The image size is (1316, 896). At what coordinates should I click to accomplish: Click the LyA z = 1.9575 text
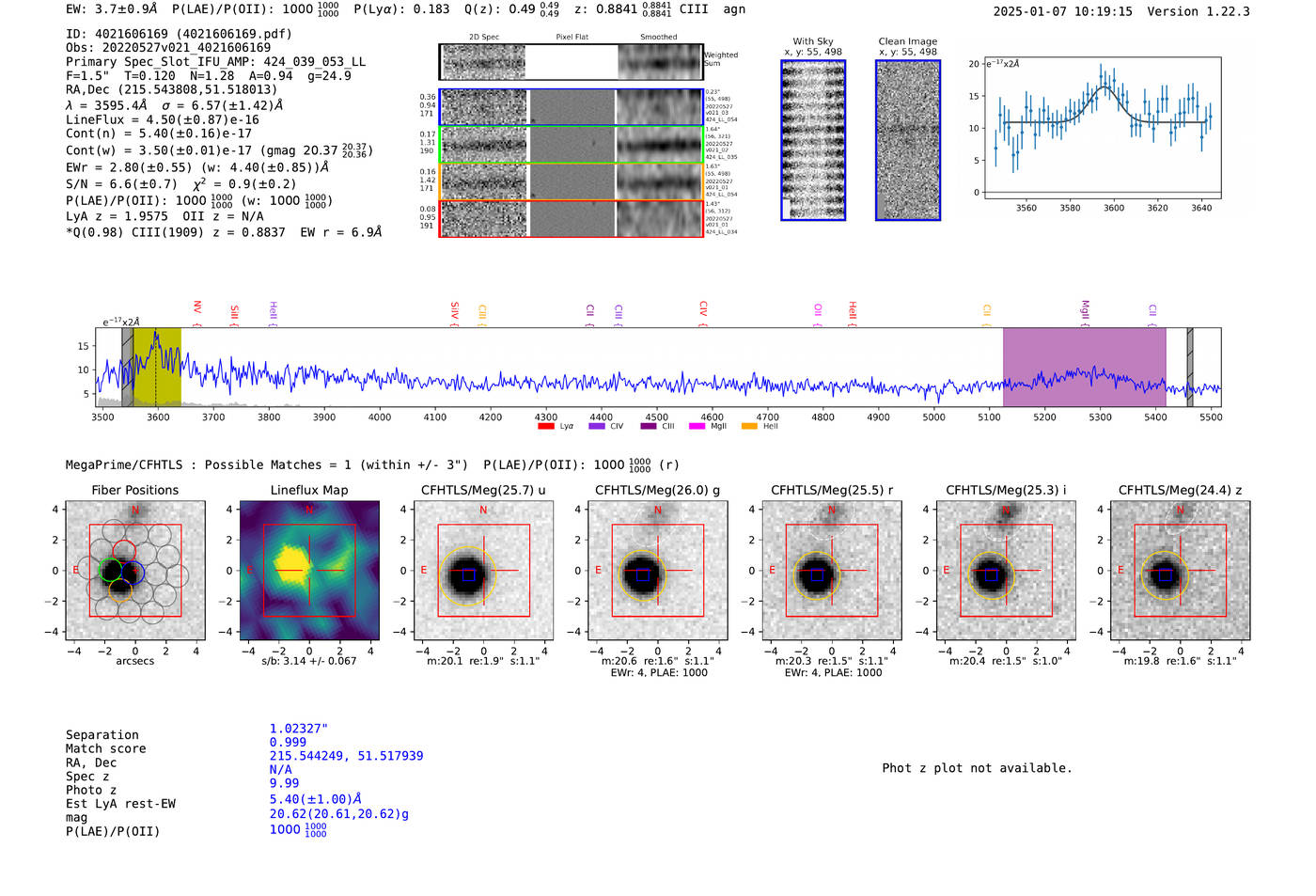tap(117, 216)
